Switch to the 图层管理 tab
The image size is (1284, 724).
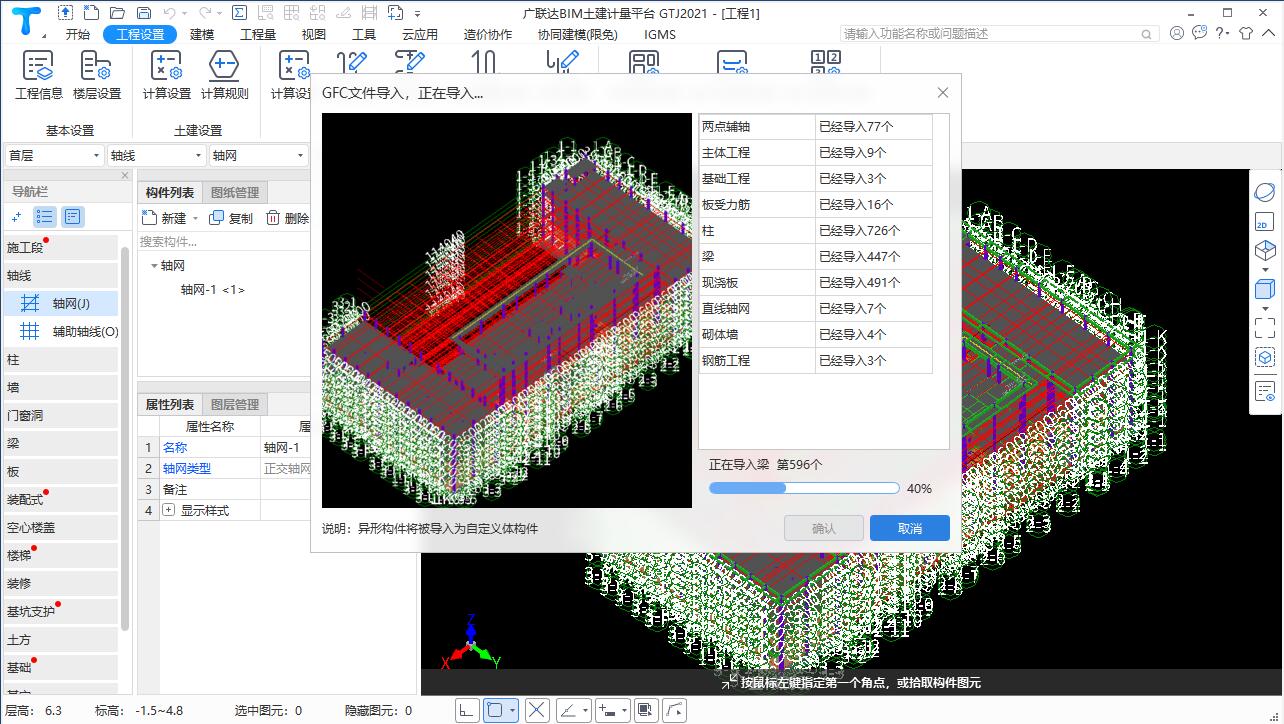234,404
